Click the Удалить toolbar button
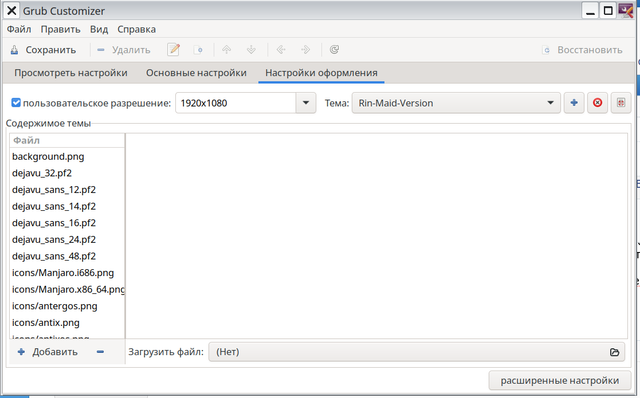 [x=124, y=50]
